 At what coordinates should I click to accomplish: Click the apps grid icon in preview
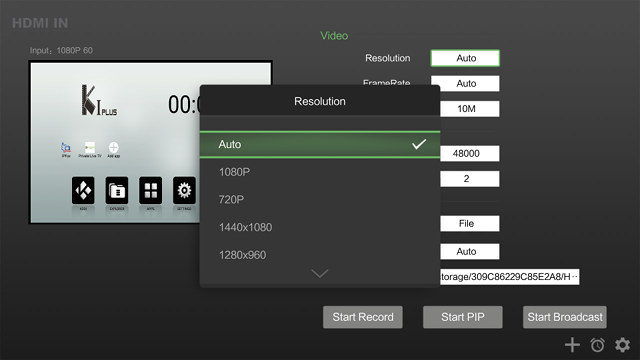pyautogui.click(x=151, y=190)
